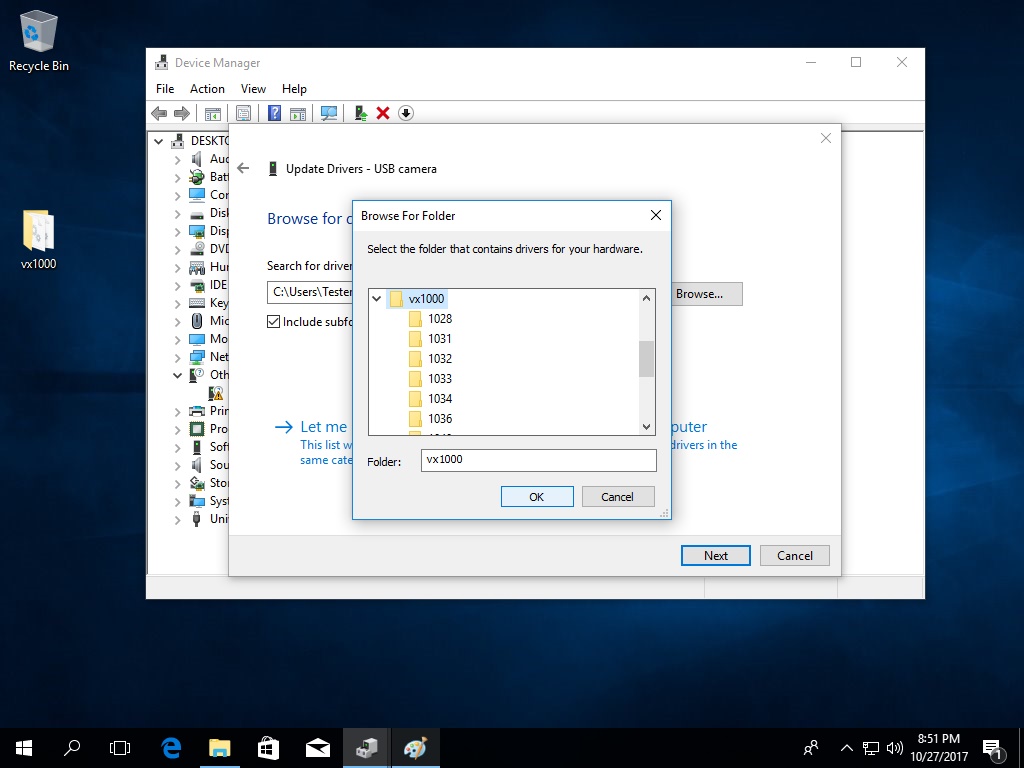1024x768 pixels.
Task: Open Task View on the taskbar
Action: tap(120, 748)
